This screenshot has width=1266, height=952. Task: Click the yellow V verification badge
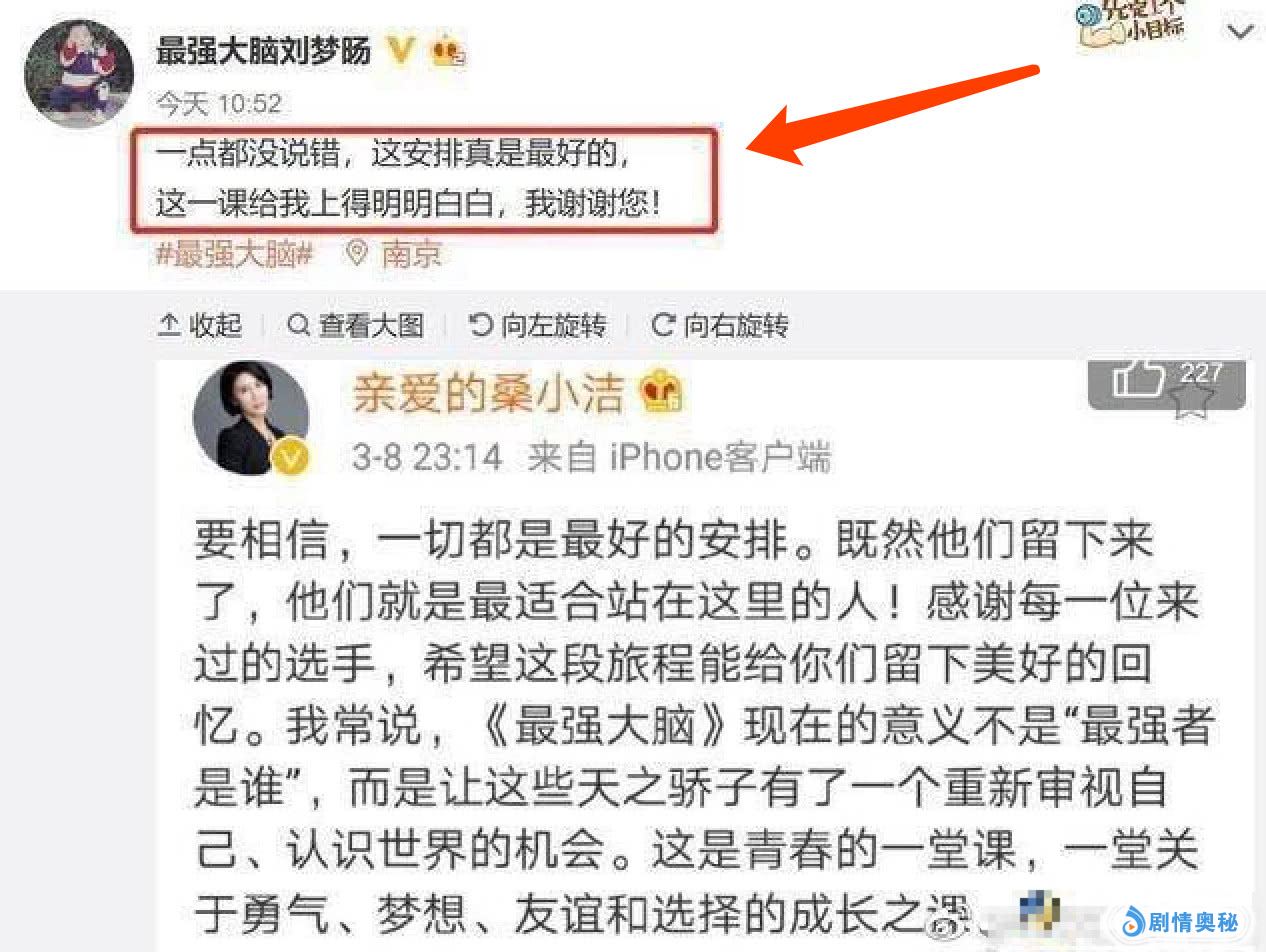pos(399,50)
